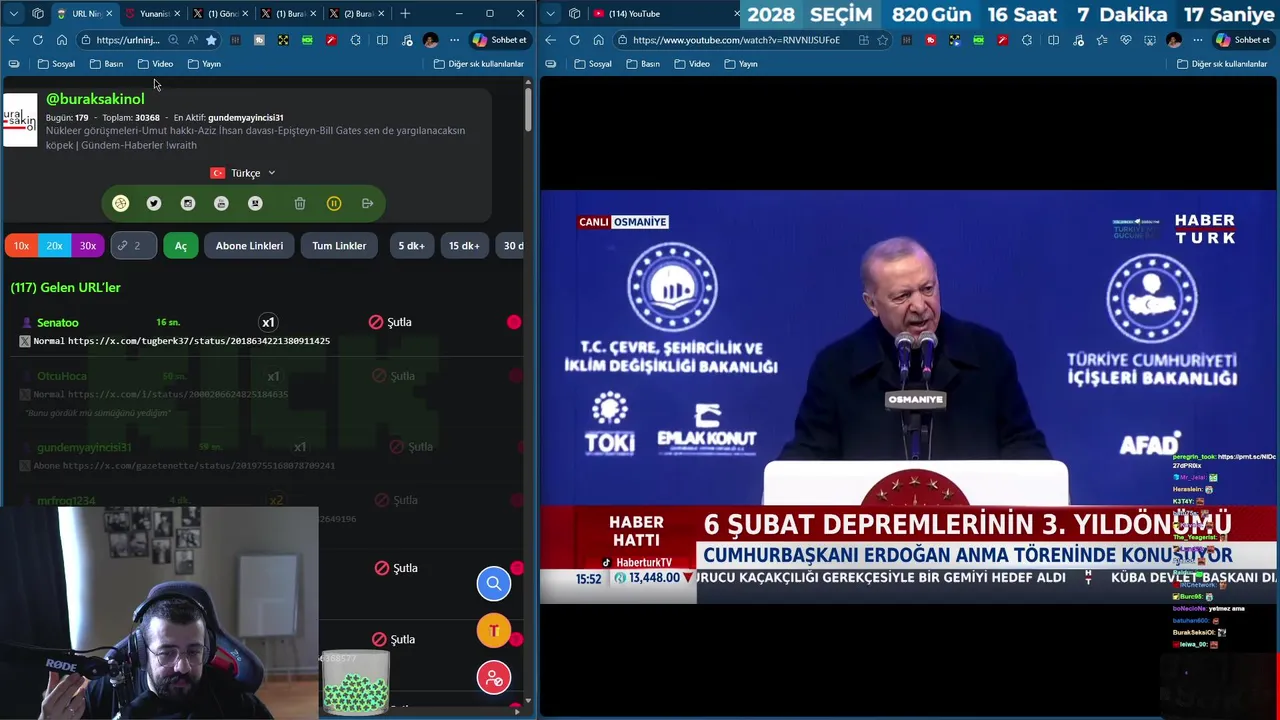Click the 5 dk+ time filter
The height and width of the screenshot is (720, 1280).
coord(411,245)
